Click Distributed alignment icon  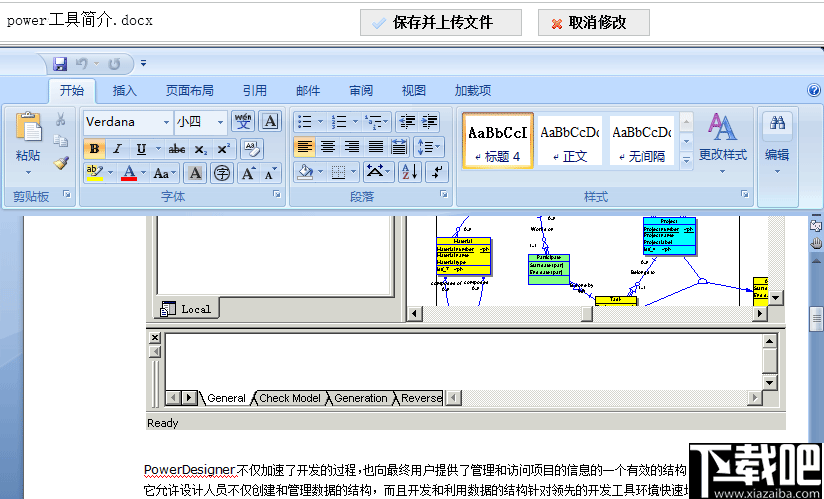point(399,147)
